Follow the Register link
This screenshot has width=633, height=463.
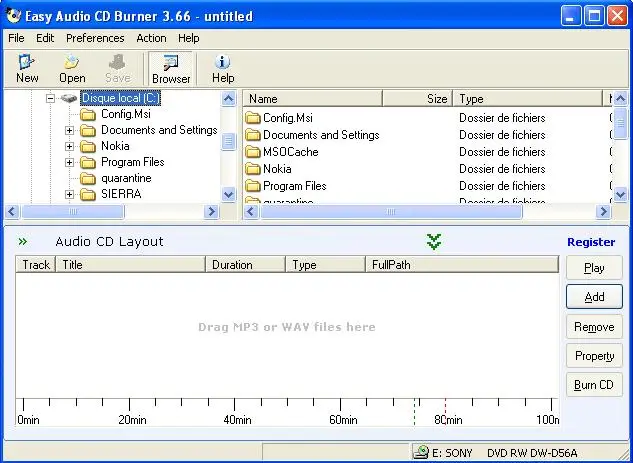coord(591,242)
